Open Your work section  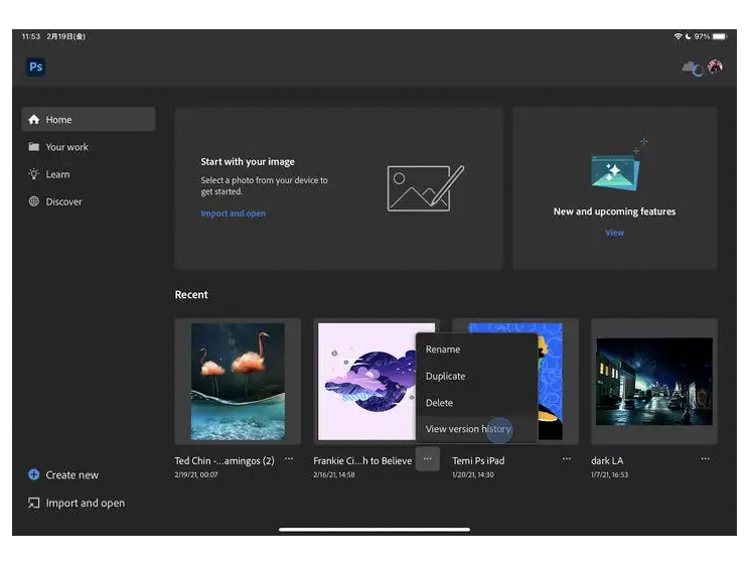pos(88,147)
